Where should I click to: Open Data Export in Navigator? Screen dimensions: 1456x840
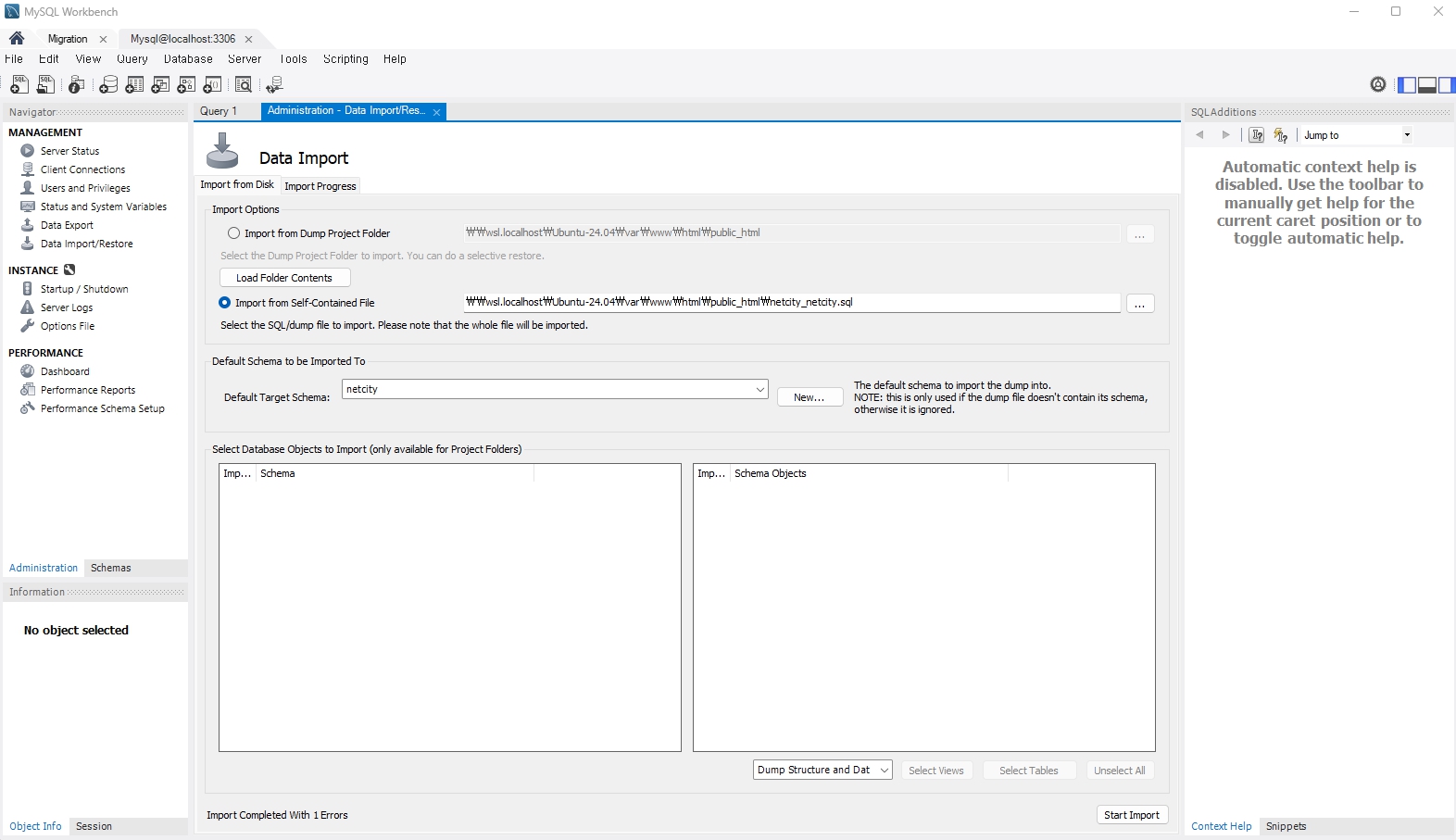[67, 225]
